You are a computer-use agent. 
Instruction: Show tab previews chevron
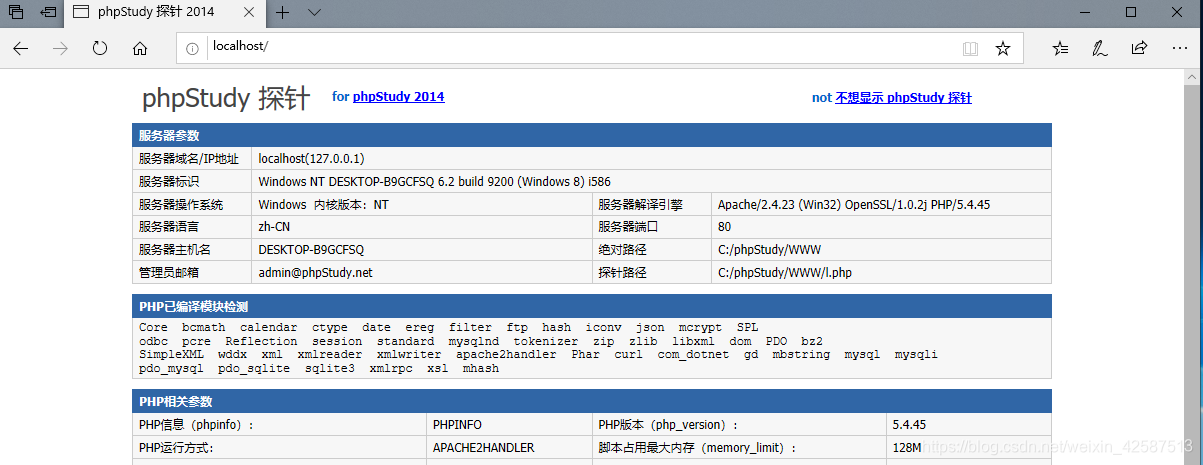314,13
